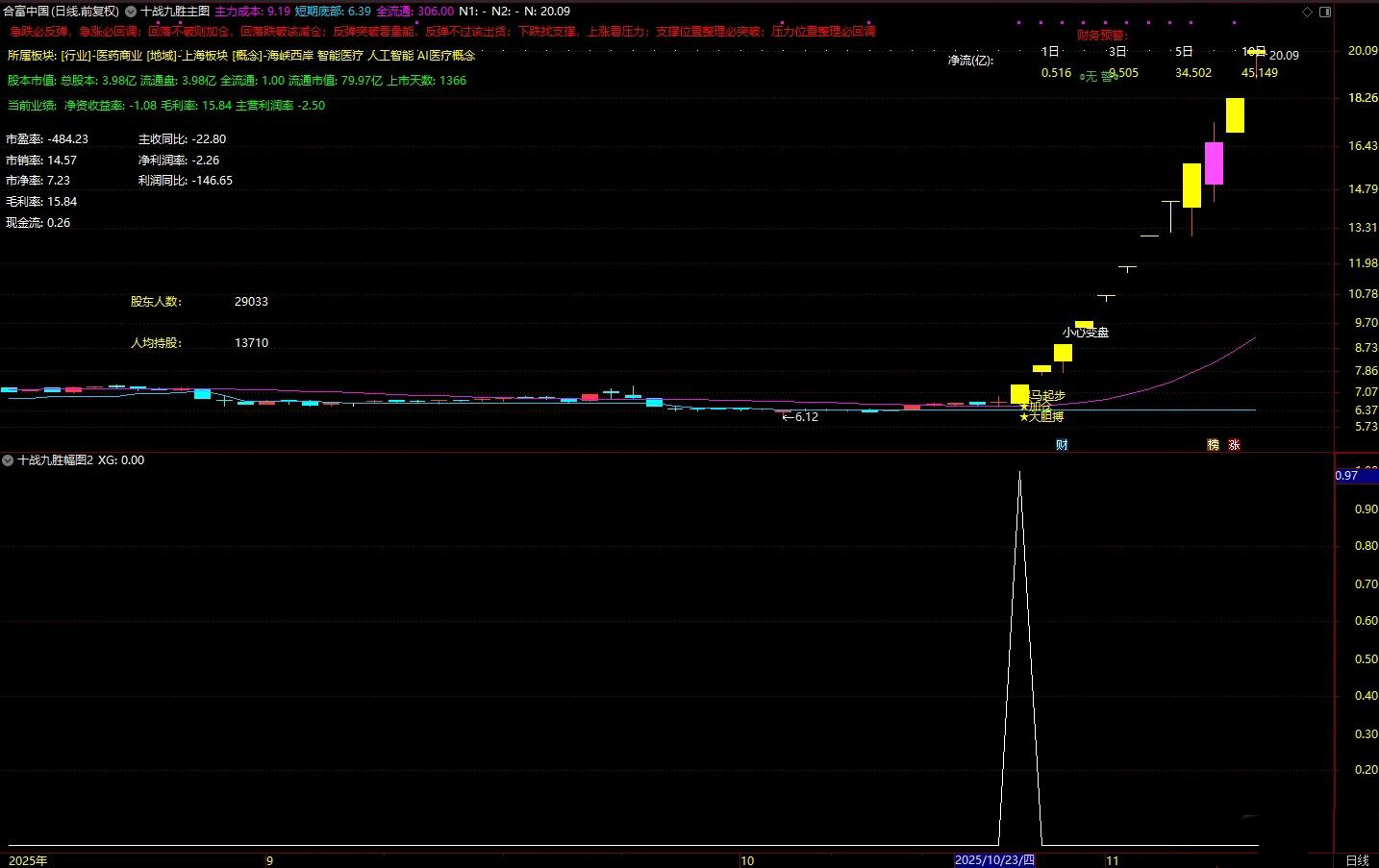This screenshot has width=1379, height=868.
Task: Click the magenta candlestick near 16.43
Action: click(1214, 162)
